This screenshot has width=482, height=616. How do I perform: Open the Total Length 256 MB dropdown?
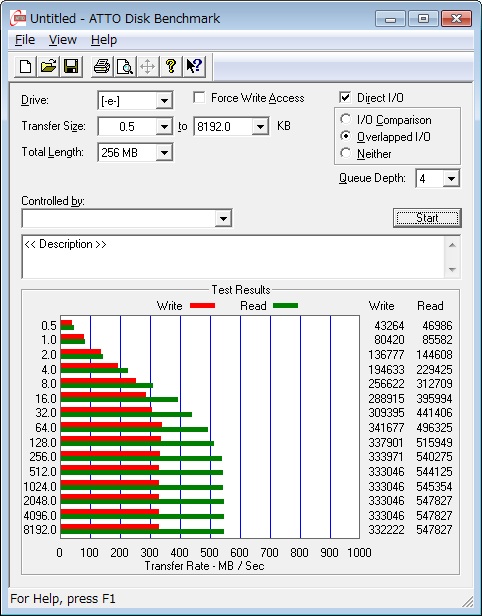[x=164, y=152]
